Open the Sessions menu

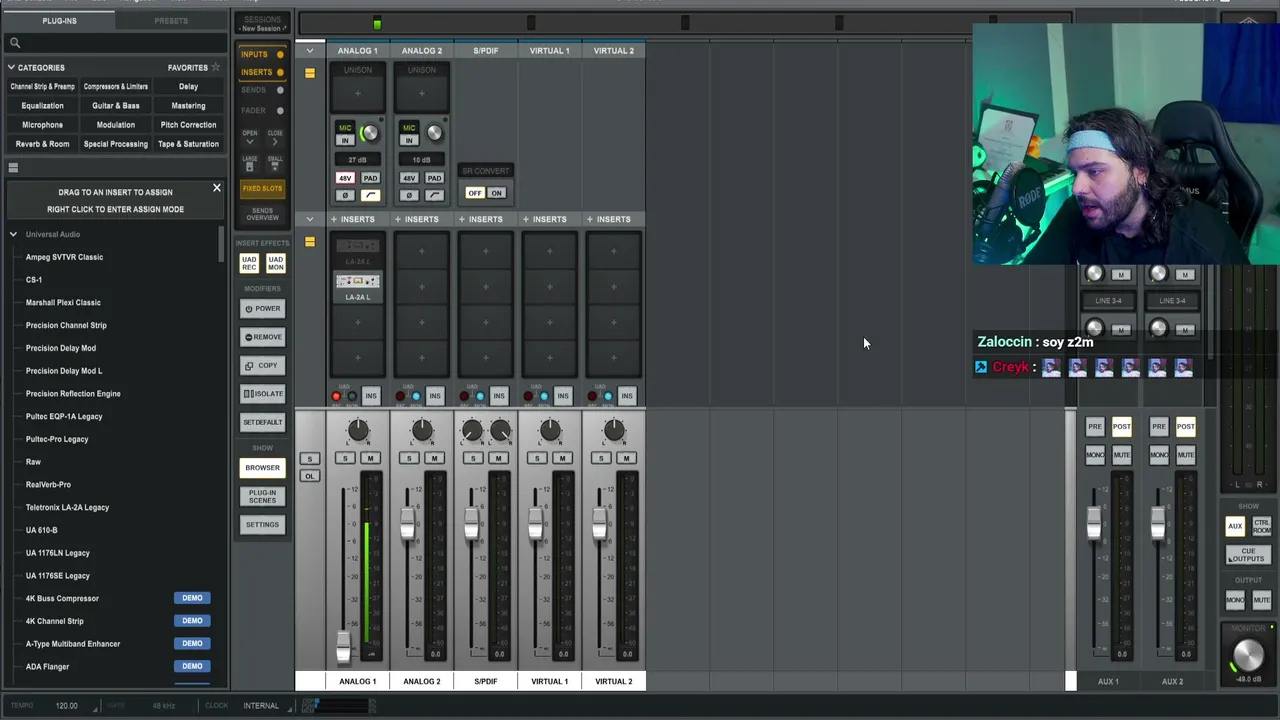(263, 23)
